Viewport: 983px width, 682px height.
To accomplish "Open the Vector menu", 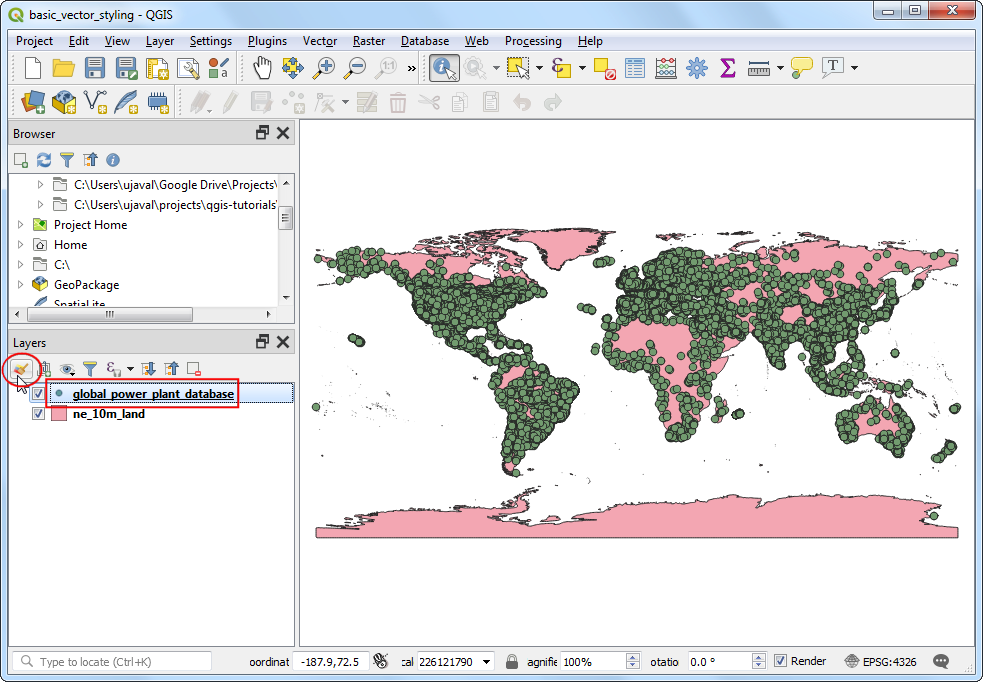I will (320, 41).
